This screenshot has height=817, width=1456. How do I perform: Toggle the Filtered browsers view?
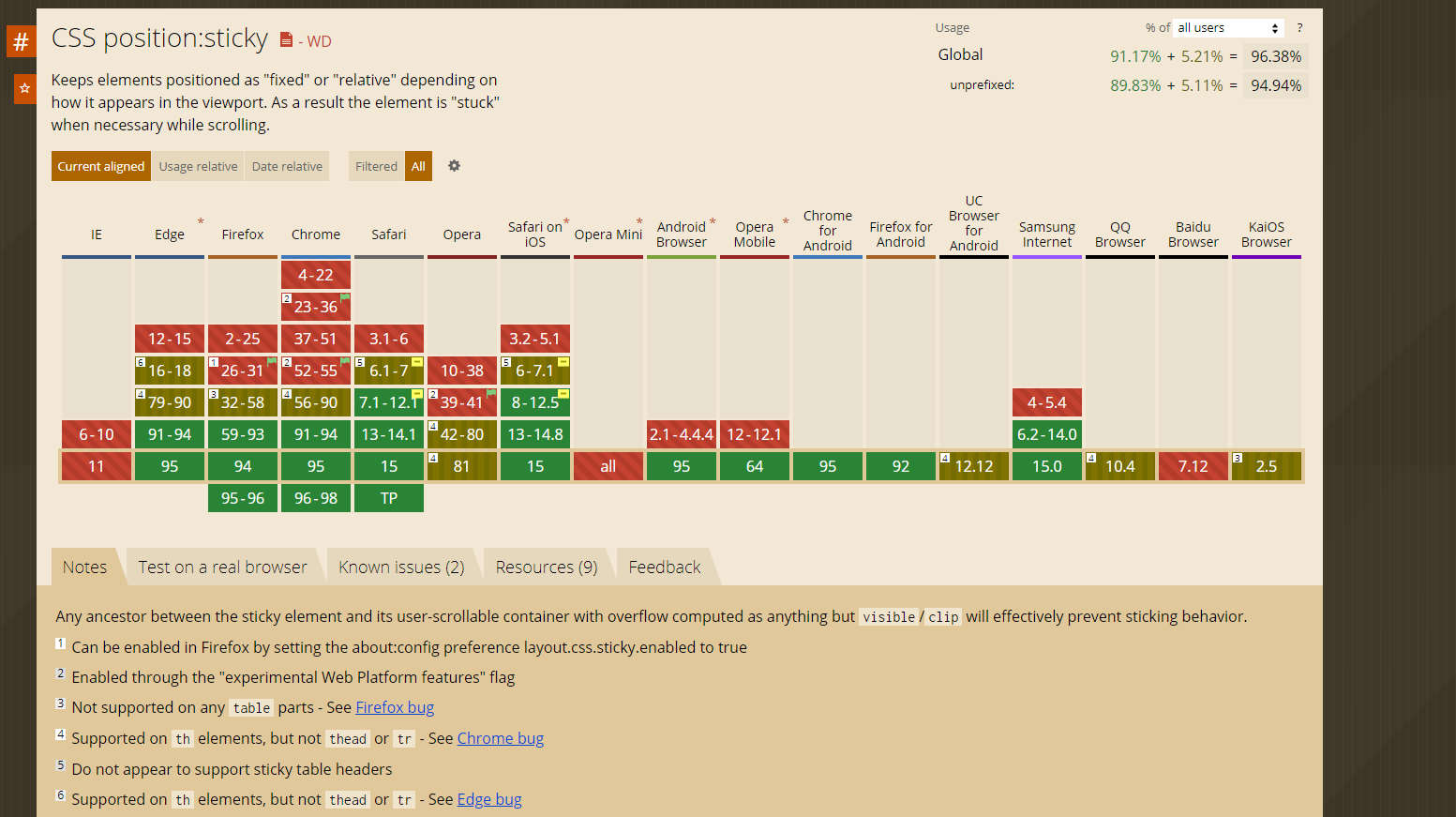(376, 166)
